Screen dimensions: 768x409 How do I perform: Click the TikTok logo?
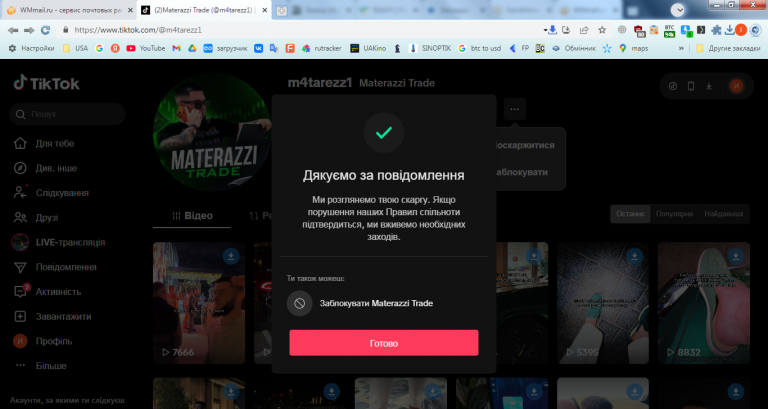[47, 83]
